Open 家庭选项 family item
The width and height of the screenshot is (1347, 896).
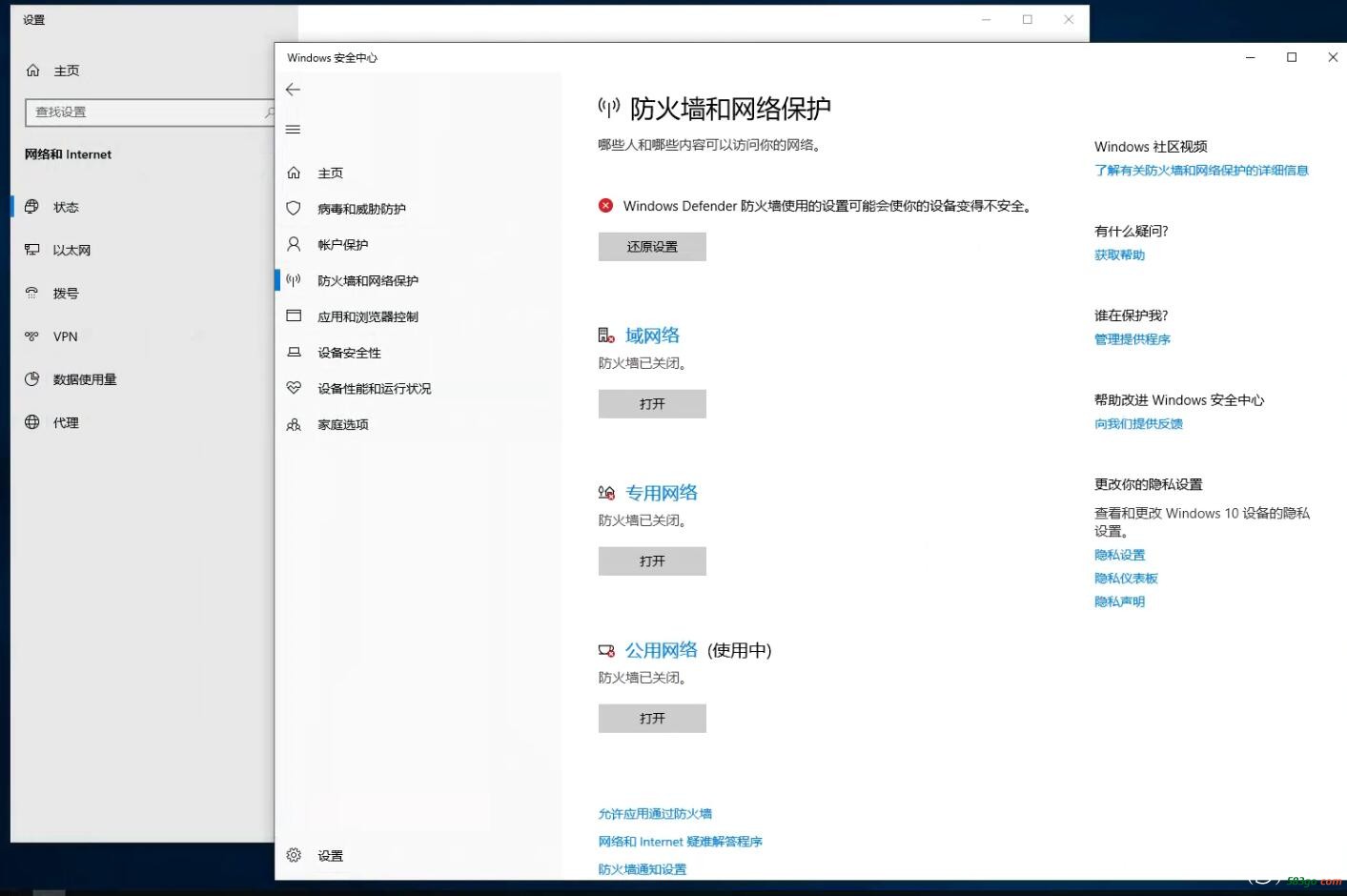tap(342, 424)
